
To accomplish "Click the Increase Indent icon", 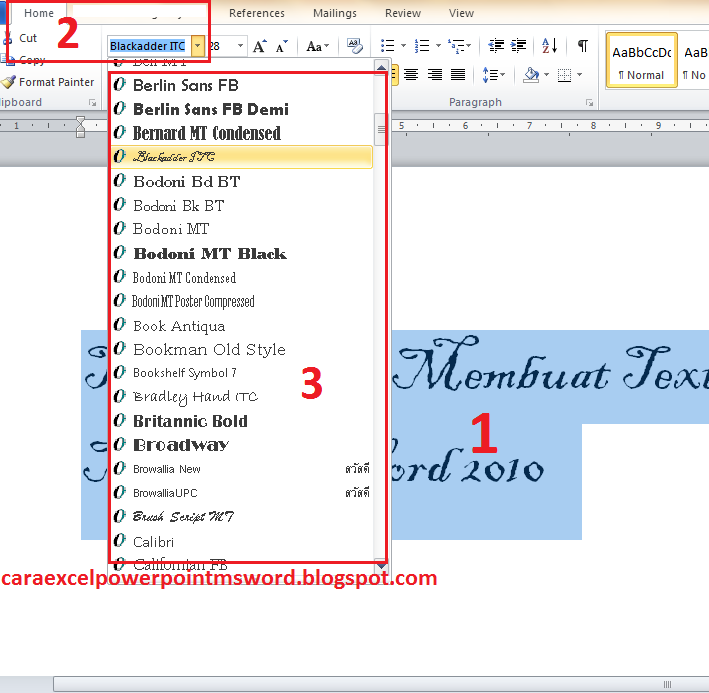I will click(518, 46).
